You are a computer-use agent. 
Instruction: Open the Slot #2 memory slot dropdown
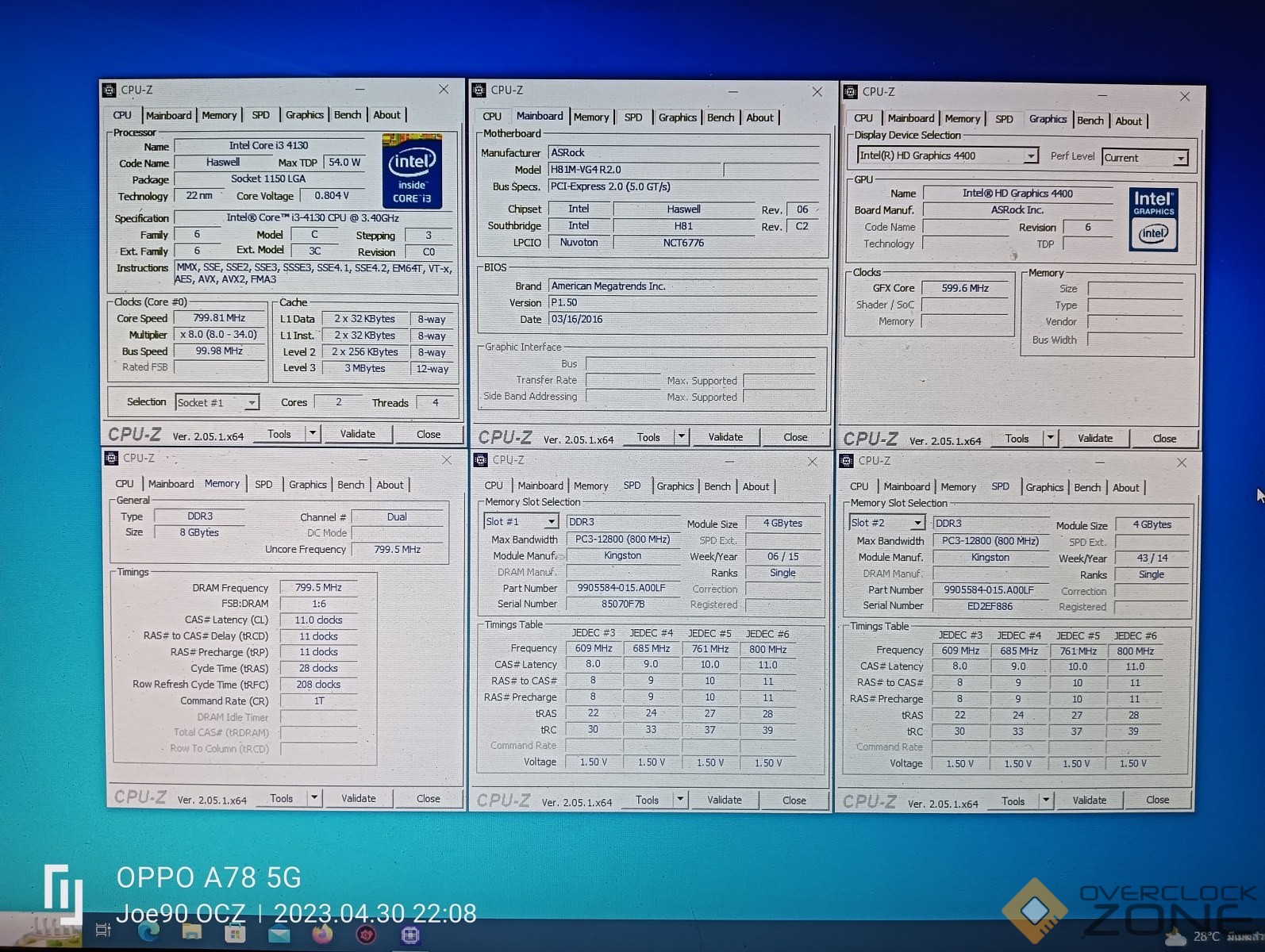pyautogui.click(x=917, y=523)
